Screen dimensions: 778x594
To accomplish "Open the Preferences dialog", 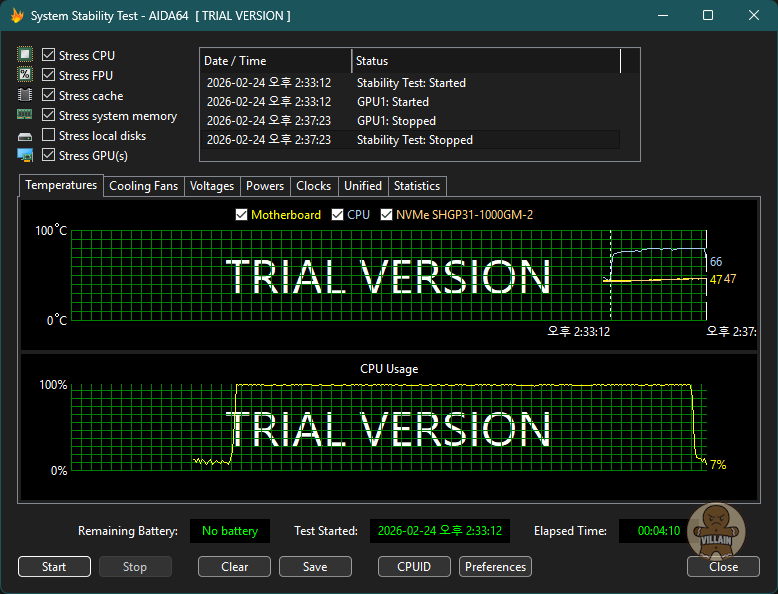I will [x=495, y=567].
